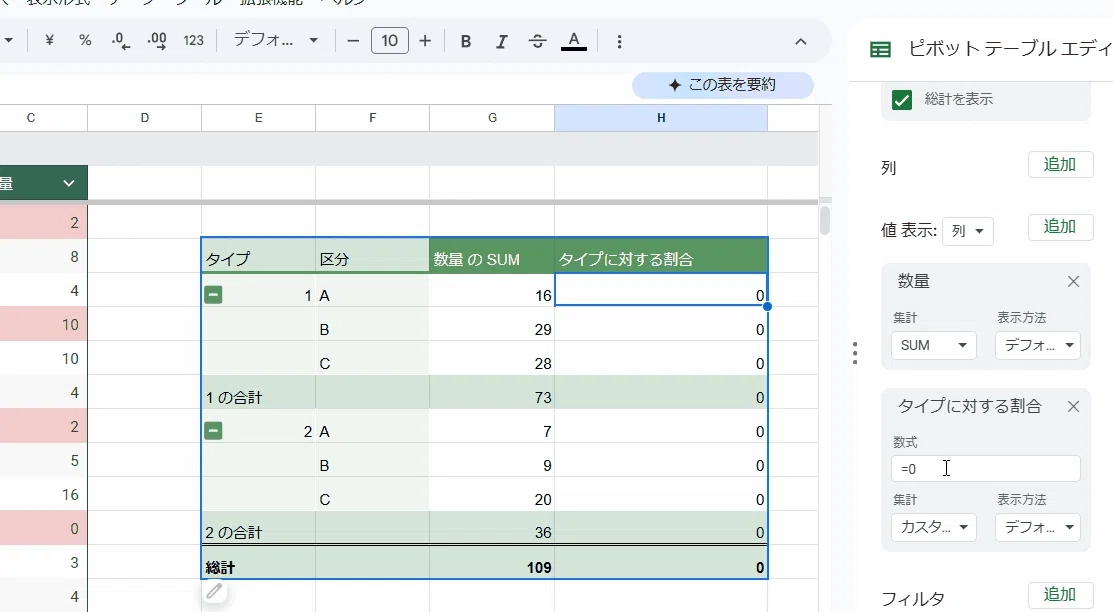This screenshot has height=612, width=1113.
Task: Toggle bold formatting
Action: [x=466, y=41]
